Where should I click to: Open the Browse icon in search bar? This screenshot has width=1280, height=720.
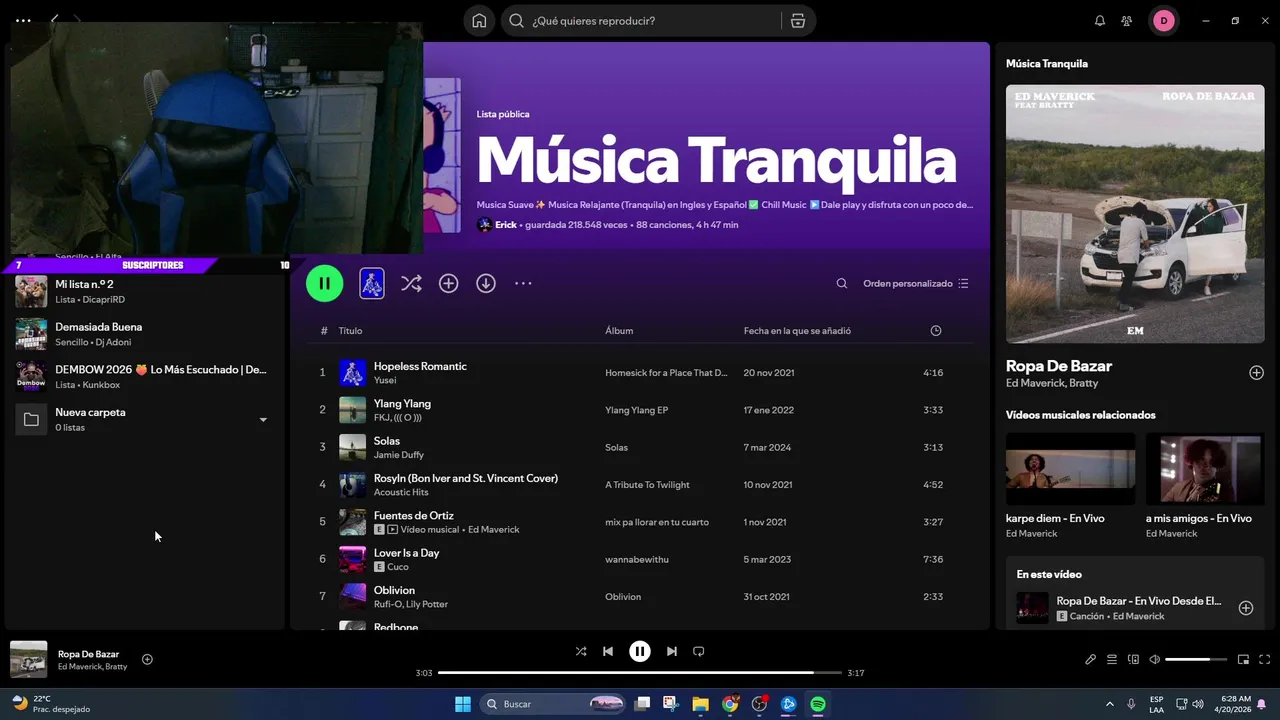(x=797, y=21)
